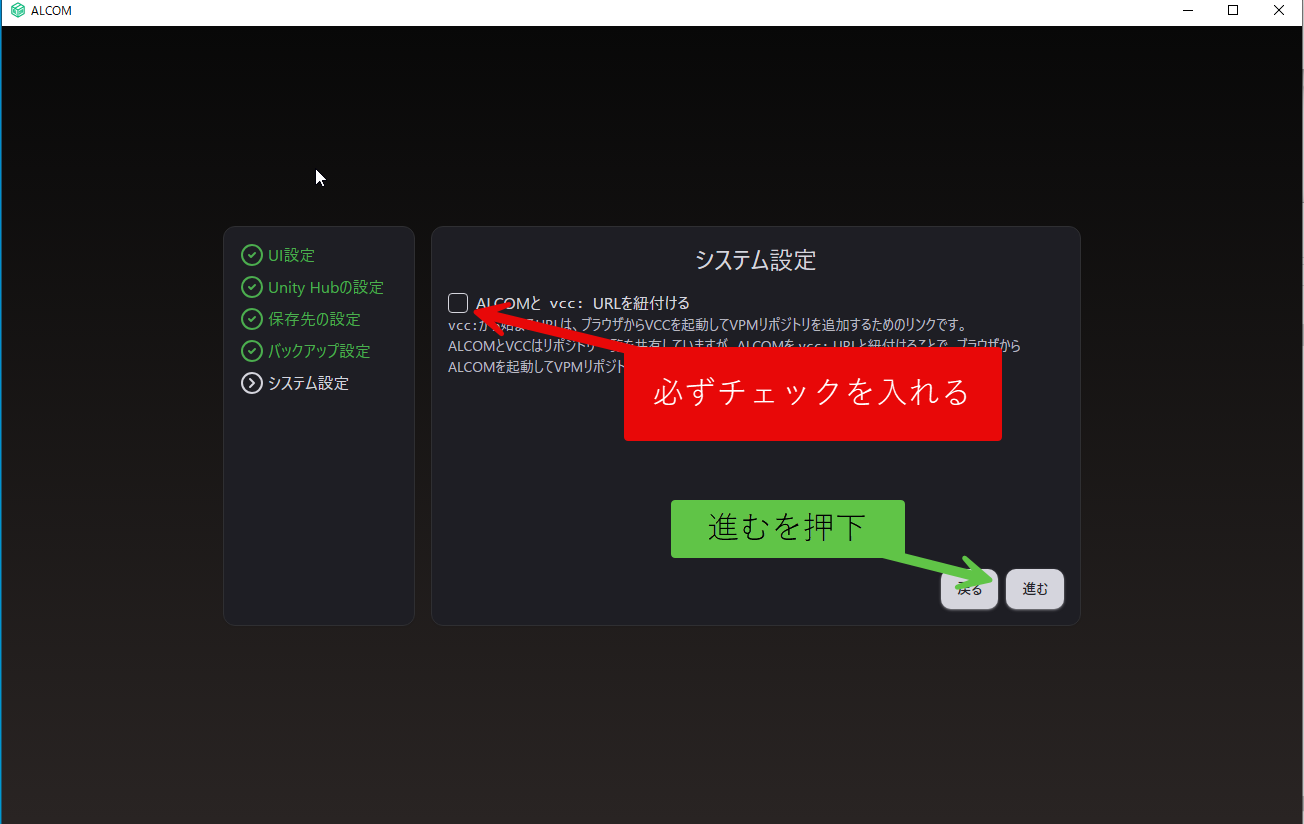Click the checkmark icon beside UI設定
1304x824 pixels.
[x=252, y=255]
